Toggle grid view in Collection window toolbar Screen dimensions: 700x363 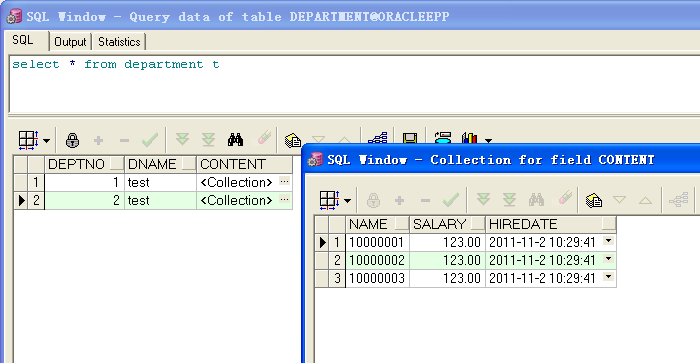(x=329, y=200)
